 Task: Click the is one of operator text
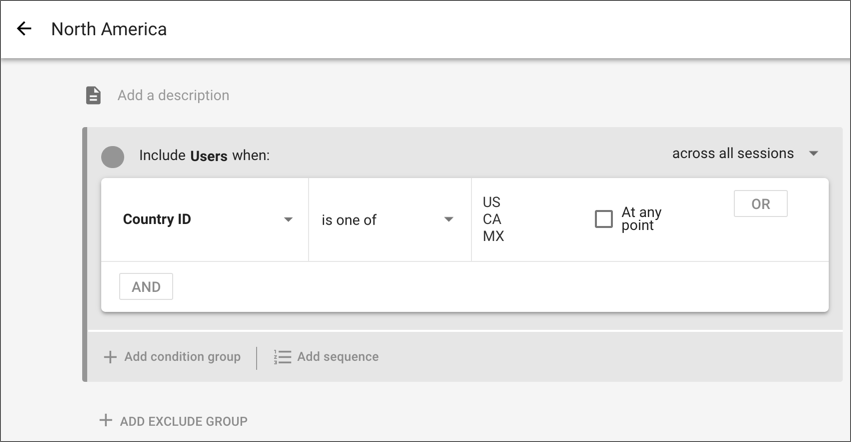coord(349,220)
